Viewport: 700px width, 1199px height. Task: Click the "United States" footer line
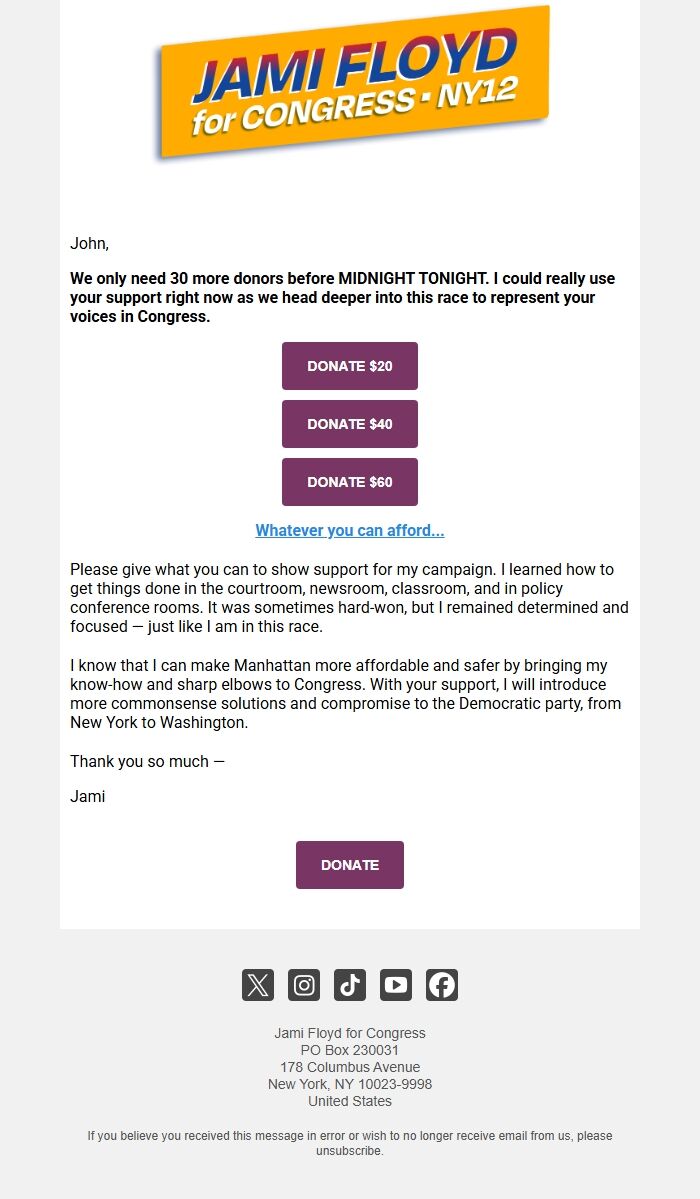point(350,1100)
